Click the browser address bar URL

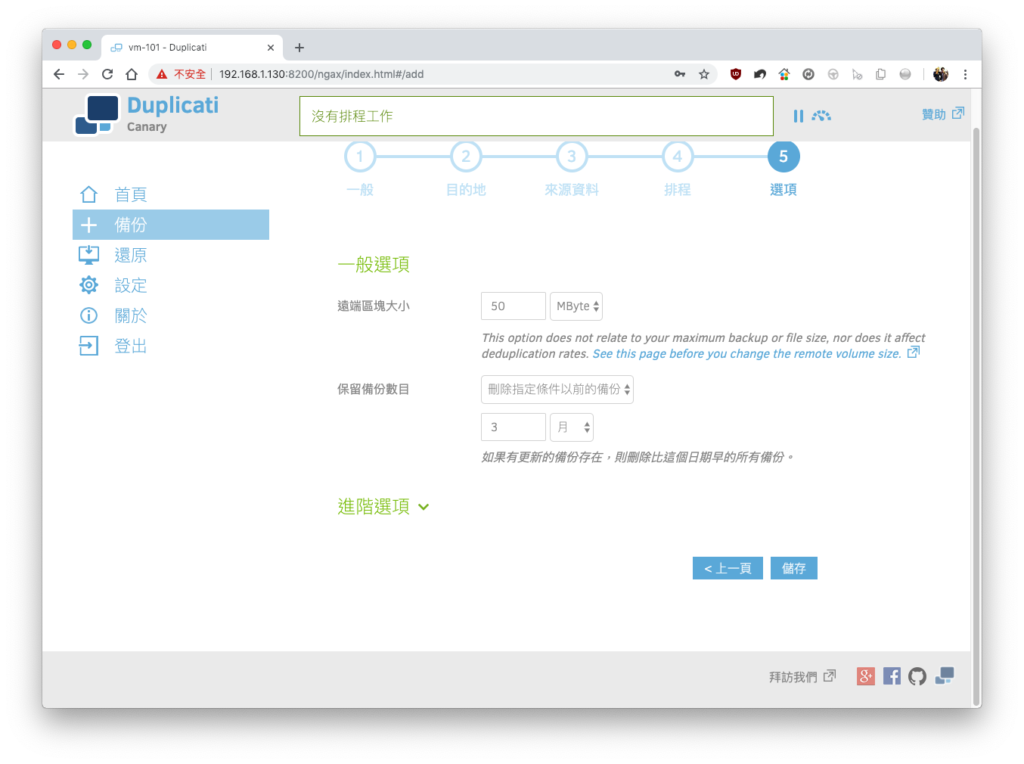pos(321,74)
